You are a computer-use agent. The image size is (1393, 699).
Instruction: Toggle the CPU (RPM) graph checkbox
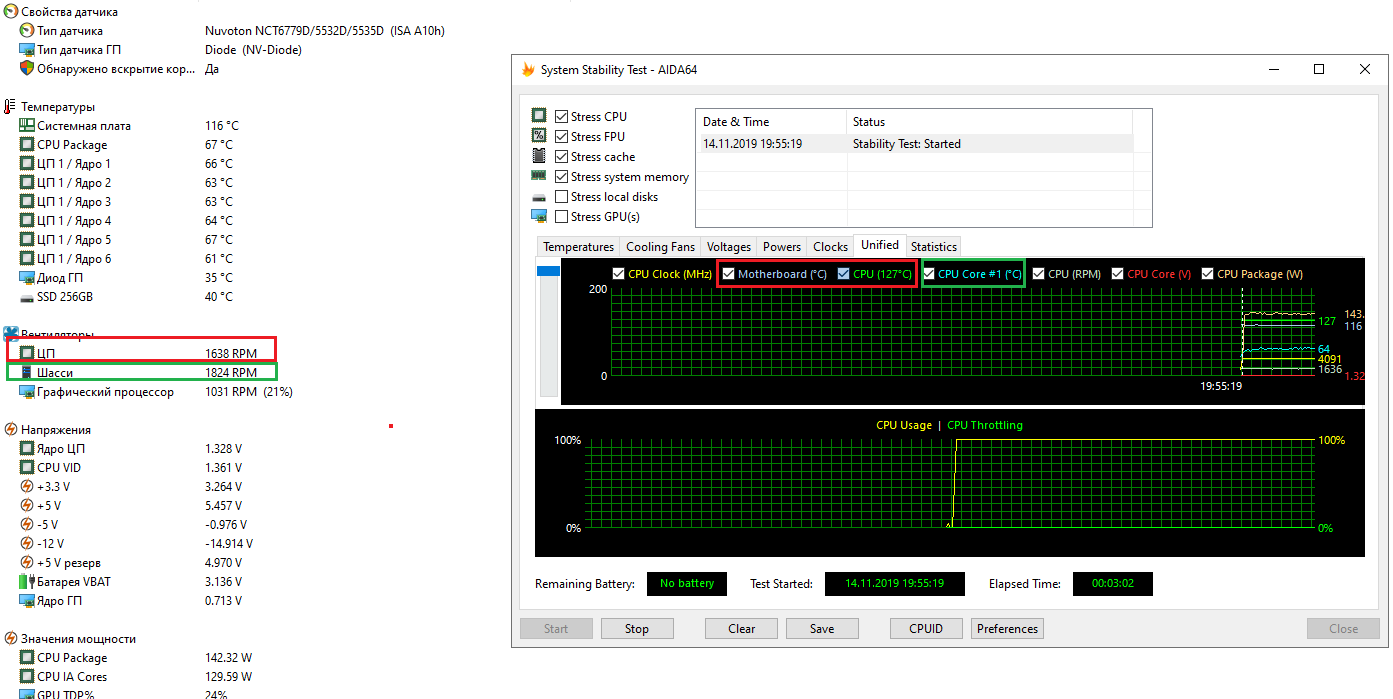(x=1039, y=274)
